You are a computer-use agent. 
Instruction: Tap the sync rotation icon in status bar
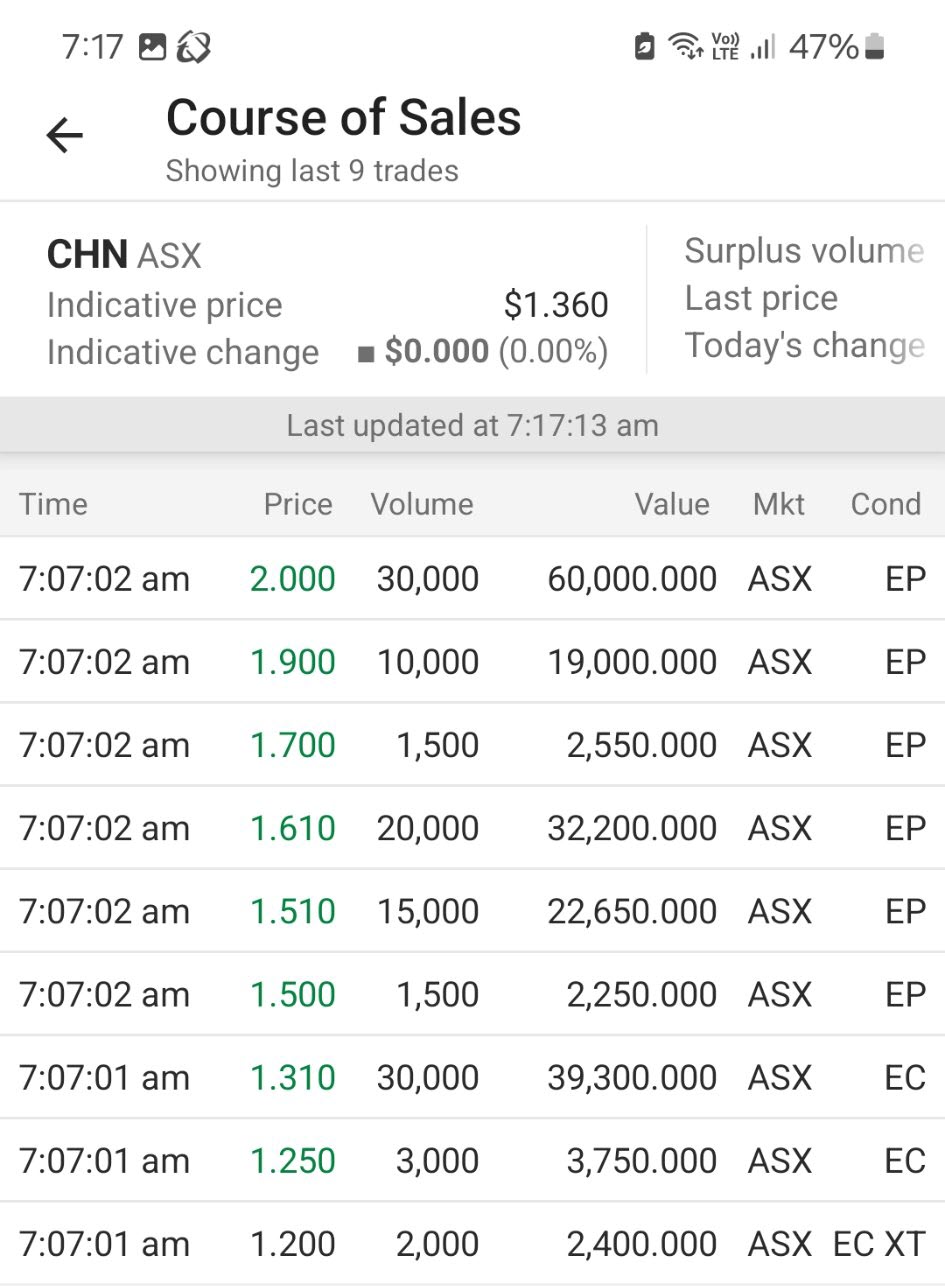pos(194,47)
